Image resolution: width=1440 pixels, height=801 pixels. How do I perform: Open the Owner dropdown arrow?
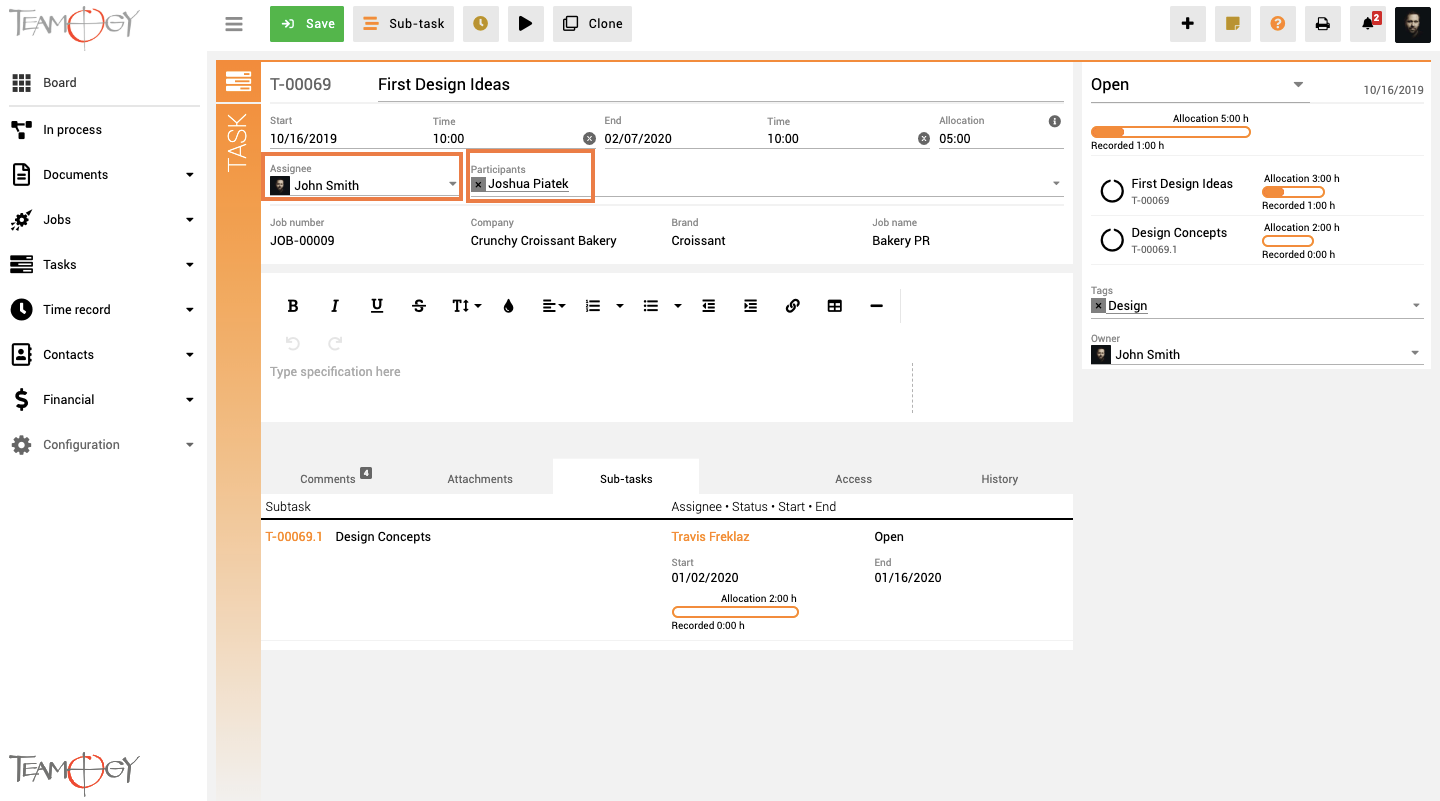[1415, 354]
